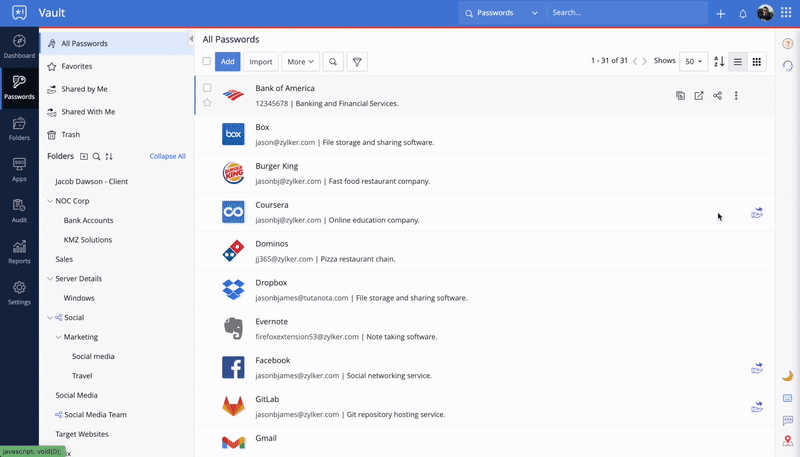800x457 pixels.
Task: Sort folders icon
Action: (109, 157)
